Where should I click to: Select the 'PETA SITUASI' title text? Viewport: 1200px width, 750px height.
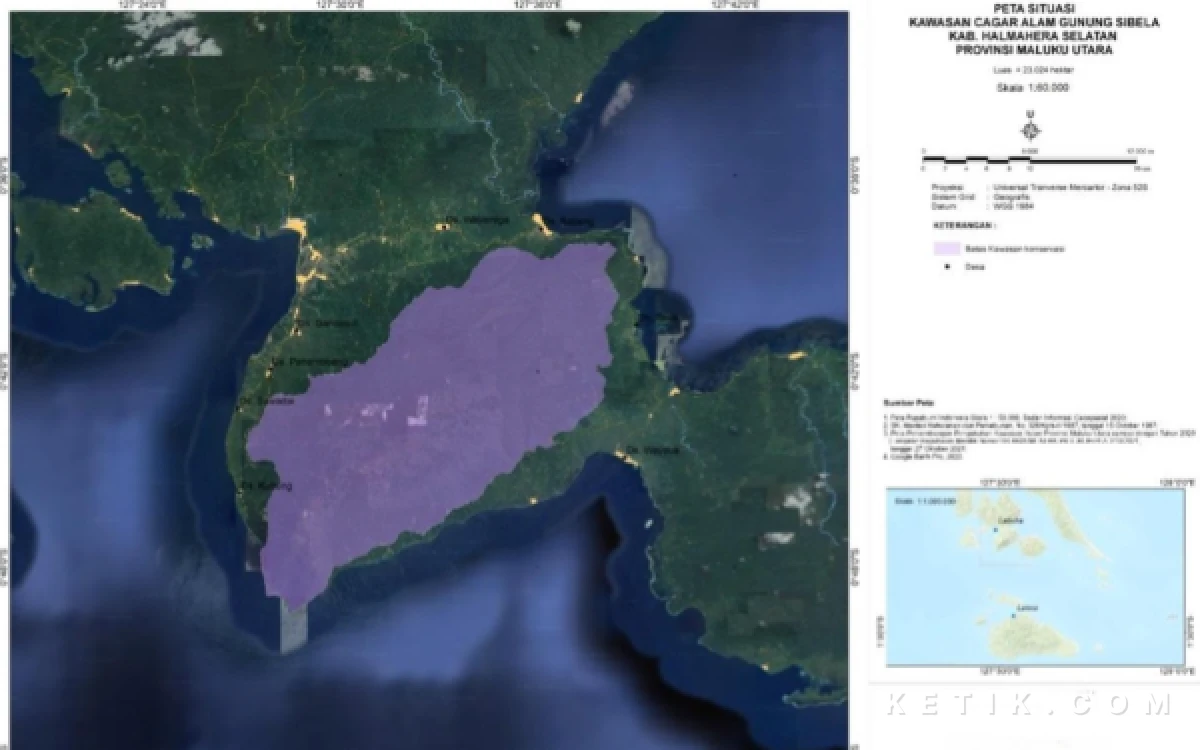coord(1035,7)
